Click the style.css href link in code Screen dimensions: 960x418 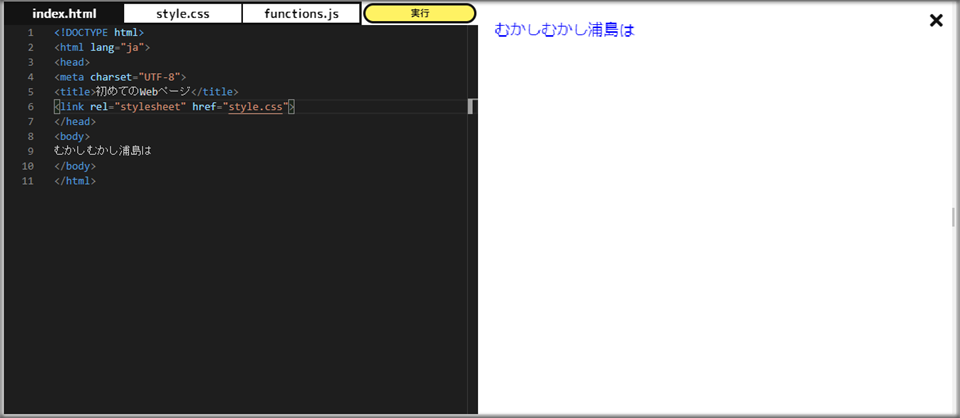point(255,107)
